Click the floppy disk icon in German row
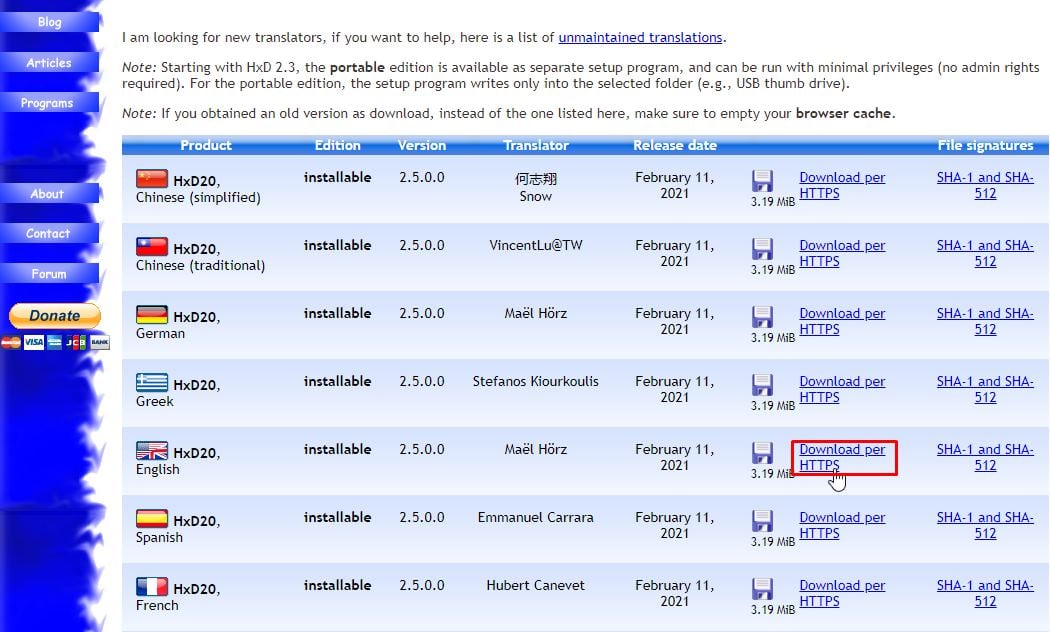Image resolution: width=1050 pixels, height=632 pixels. click(762, 317)
